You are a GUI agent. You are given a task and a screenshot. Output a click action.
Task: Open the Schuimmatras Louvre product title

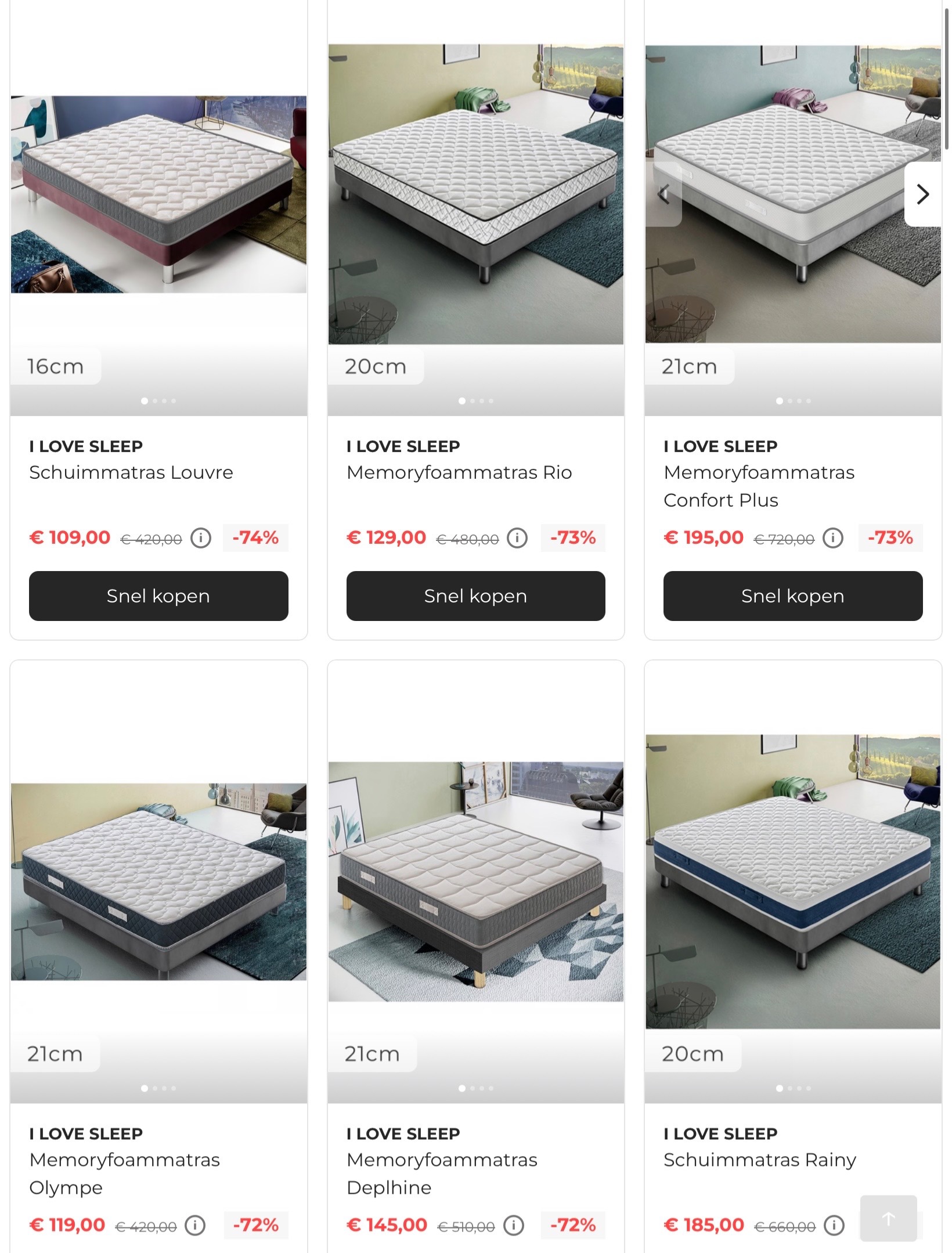coord(131,472)
